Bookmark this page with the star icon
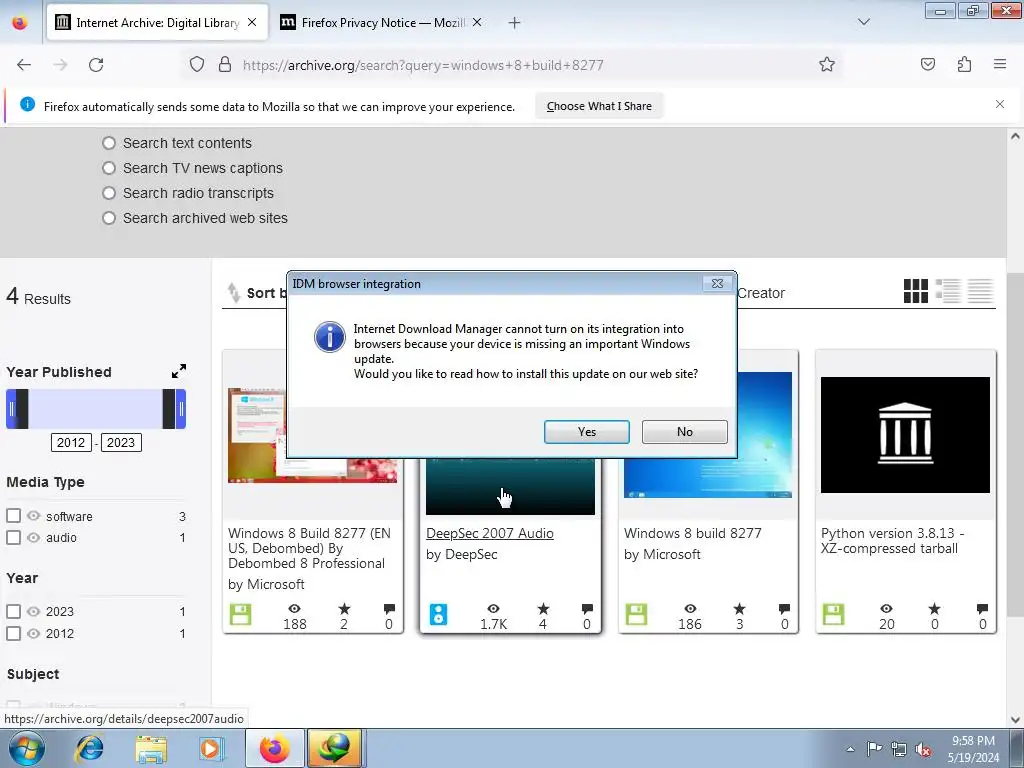The height and width of the screenshot is (768, 1024). click(827, 65)
